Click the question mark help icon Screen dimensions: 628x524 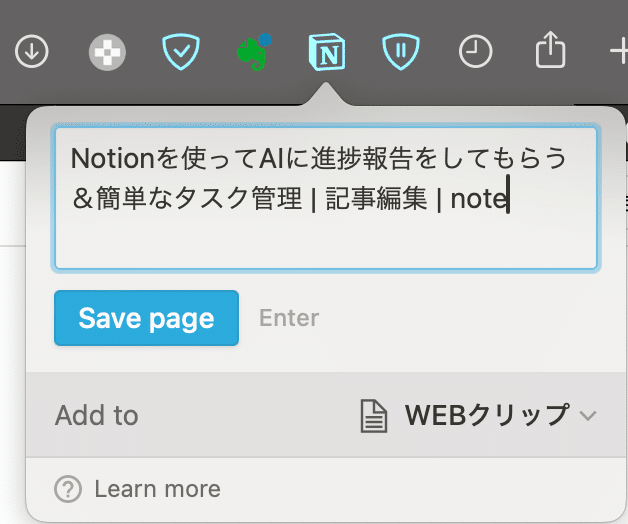pos(68,489)
